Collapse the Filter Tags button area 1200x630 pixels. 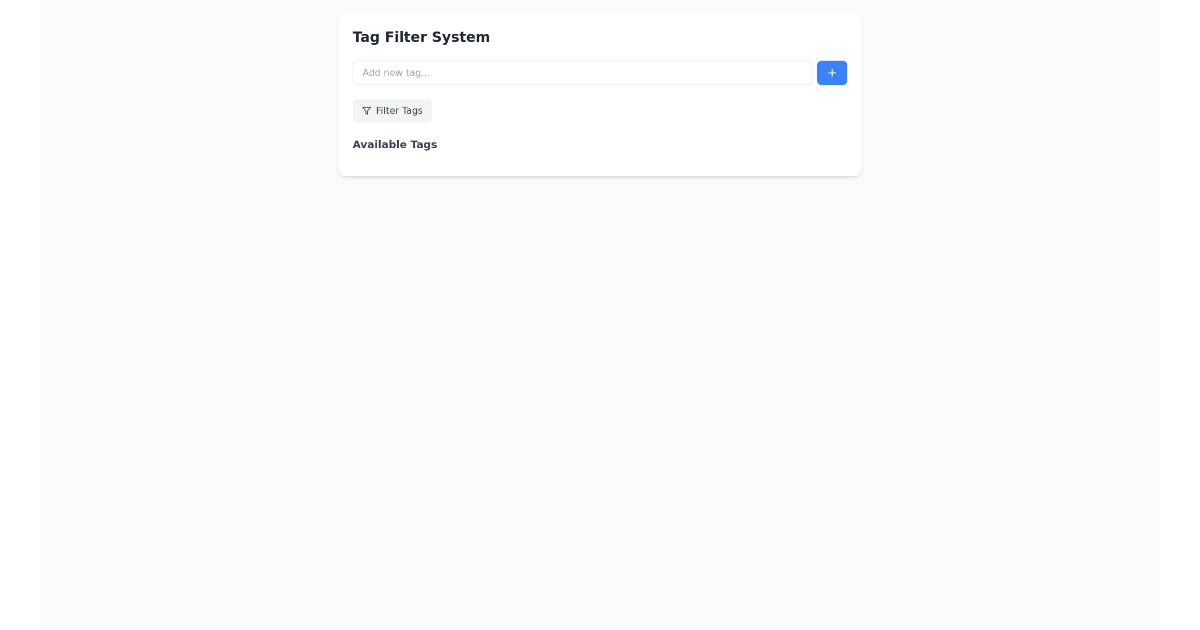tap(392, 110)
